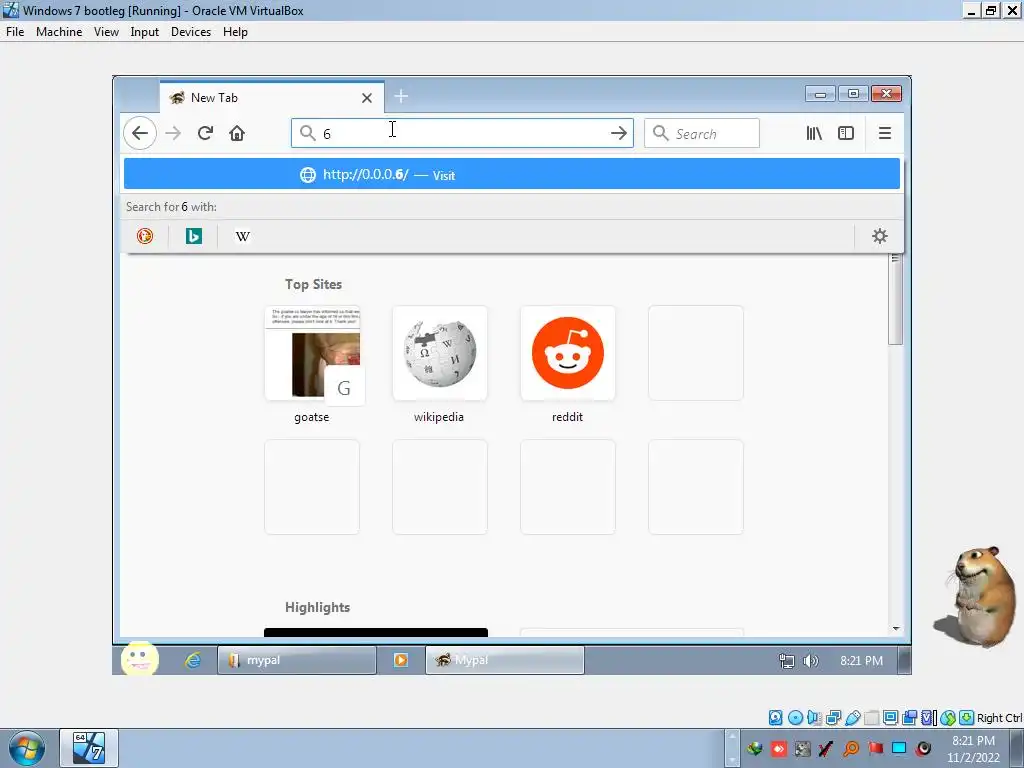Click the VirtualBox display status icon
Screen dimensions: 1024x768
(x=890, y=718)
